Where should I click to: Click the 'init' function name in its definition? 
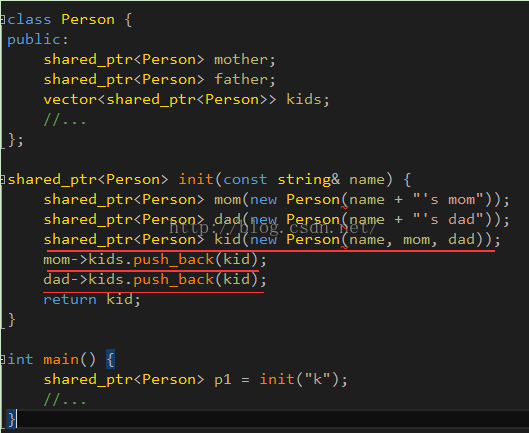coord(196,179)
